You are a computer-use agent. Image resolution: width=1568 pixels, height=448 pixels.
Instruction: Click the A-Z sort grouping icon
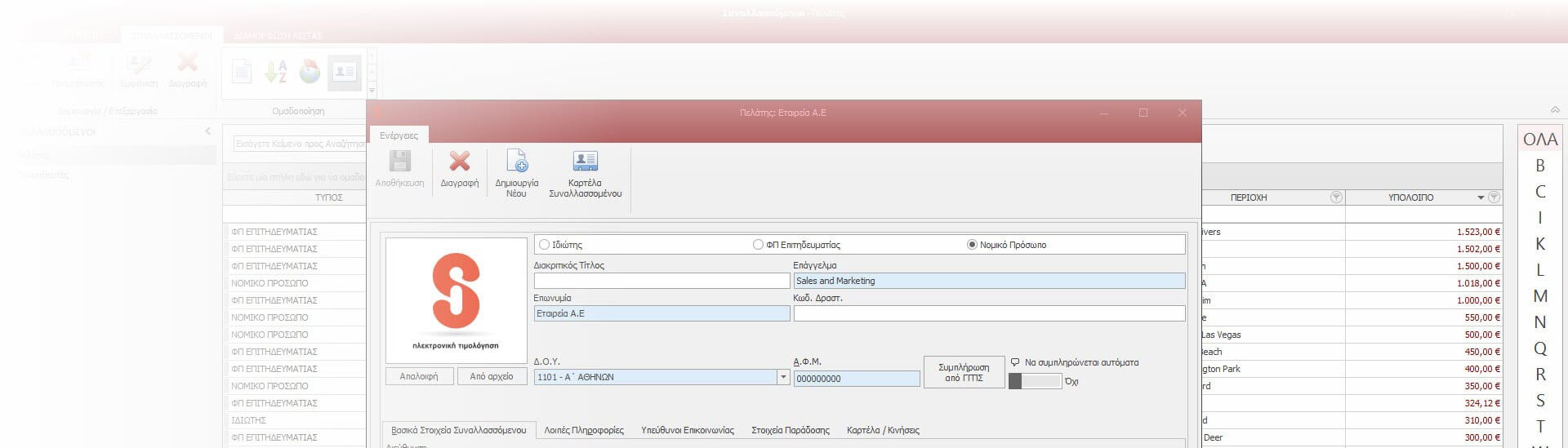pyautogui.click(x=276, y=72)
